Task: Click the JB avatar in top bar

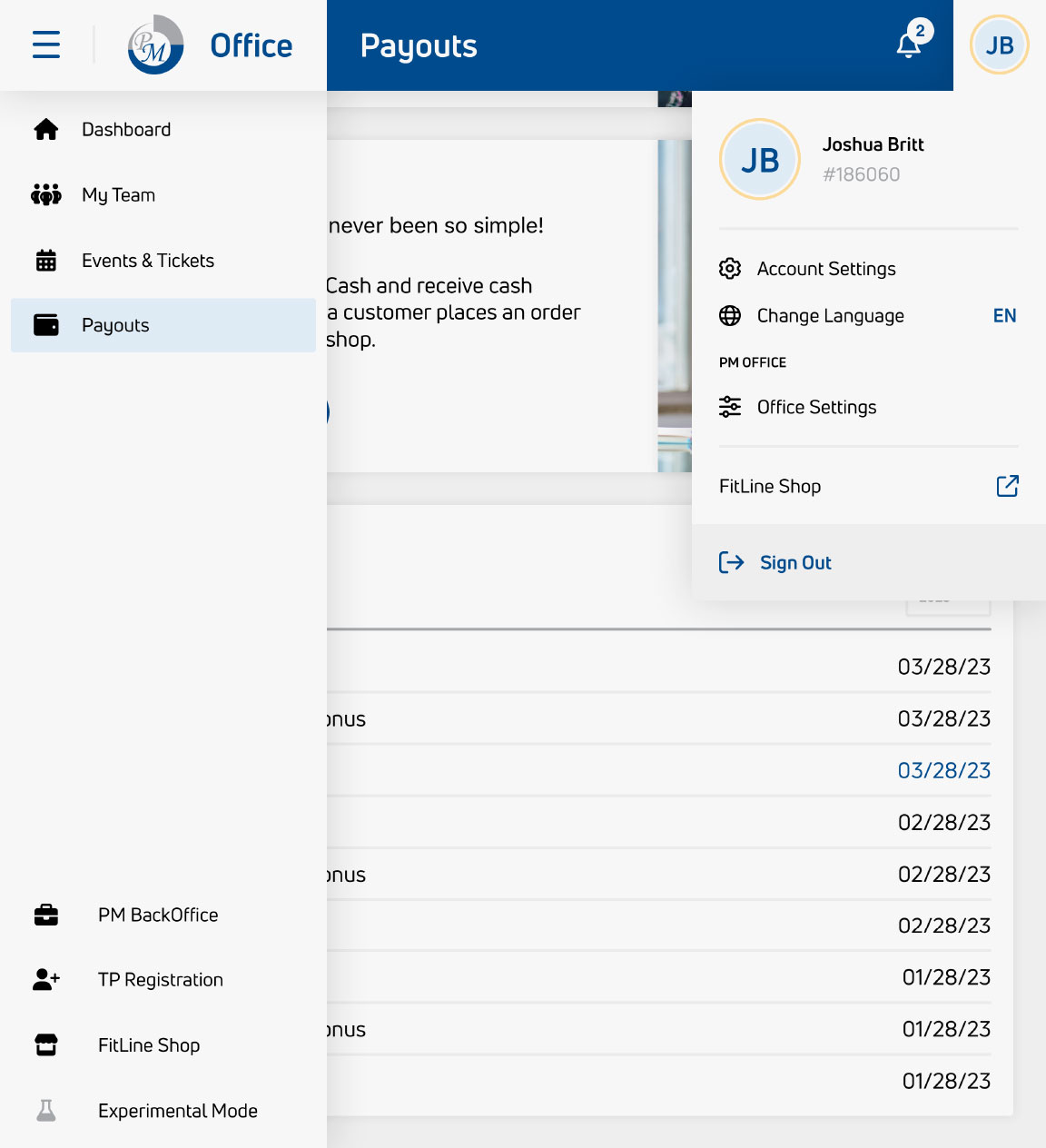Action: tap(999, 45)
